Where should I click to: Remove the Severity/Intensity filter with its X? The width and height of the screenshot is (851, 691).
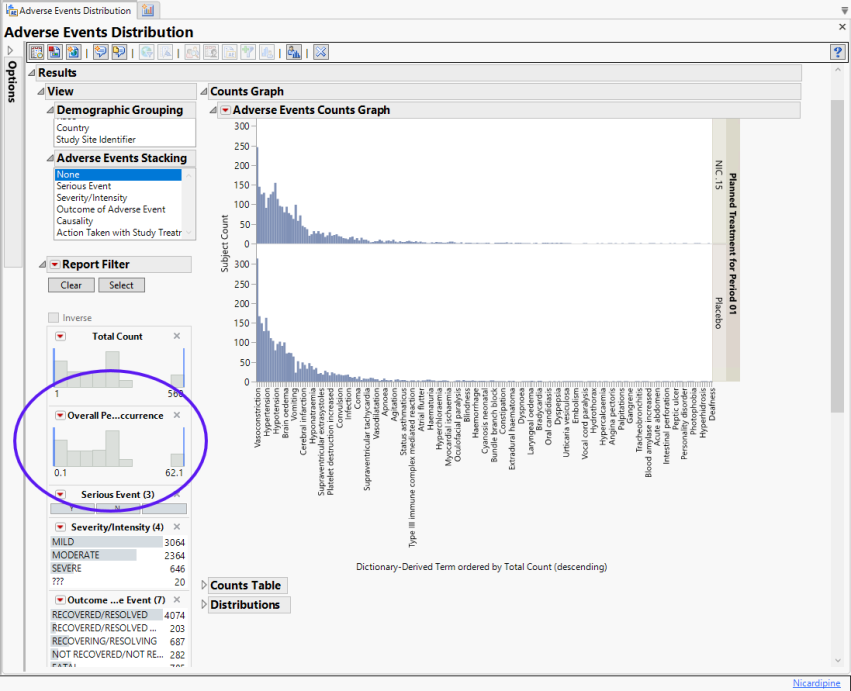coord(177,527)
